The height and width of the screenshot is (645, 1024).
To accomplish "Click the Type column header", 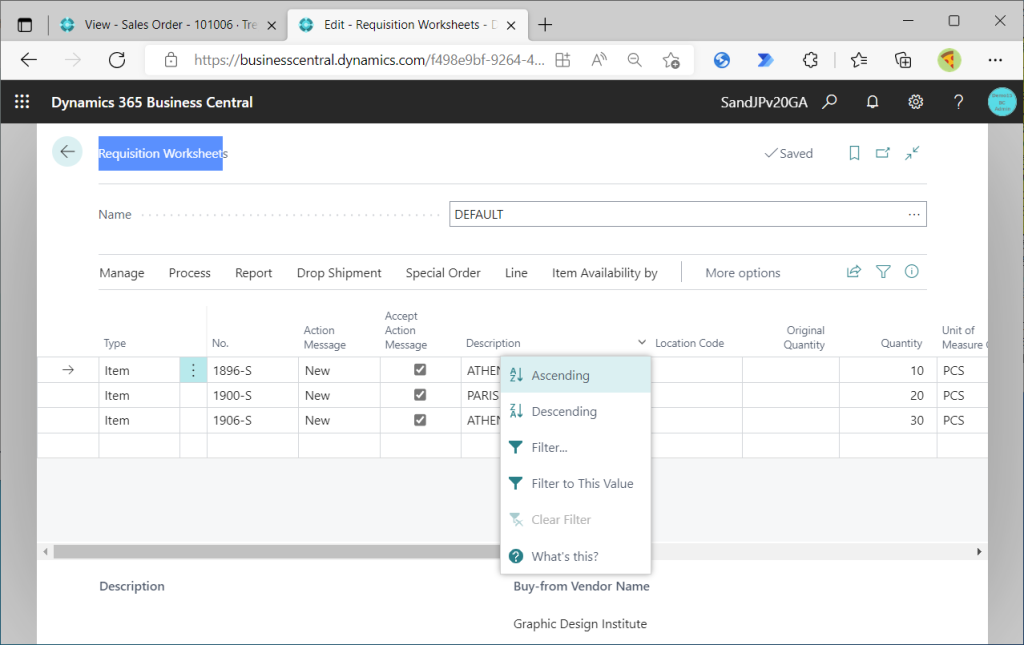I will point(114,343).
